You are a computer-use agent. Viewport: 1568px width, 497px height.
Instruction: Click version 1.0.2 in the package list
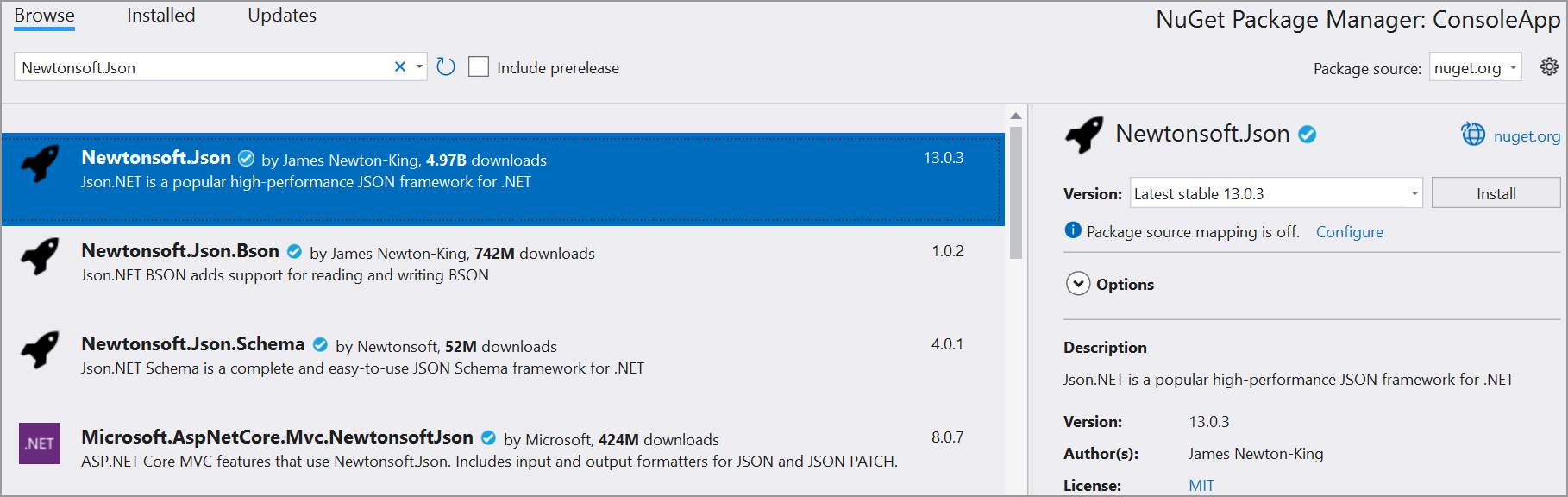point(947,251)
